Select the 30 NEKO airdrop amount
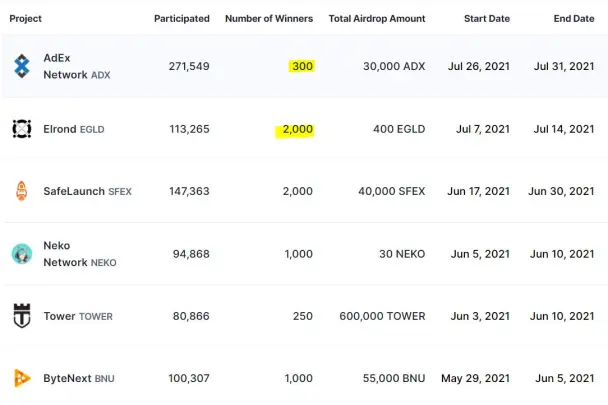 coord(402,254)
